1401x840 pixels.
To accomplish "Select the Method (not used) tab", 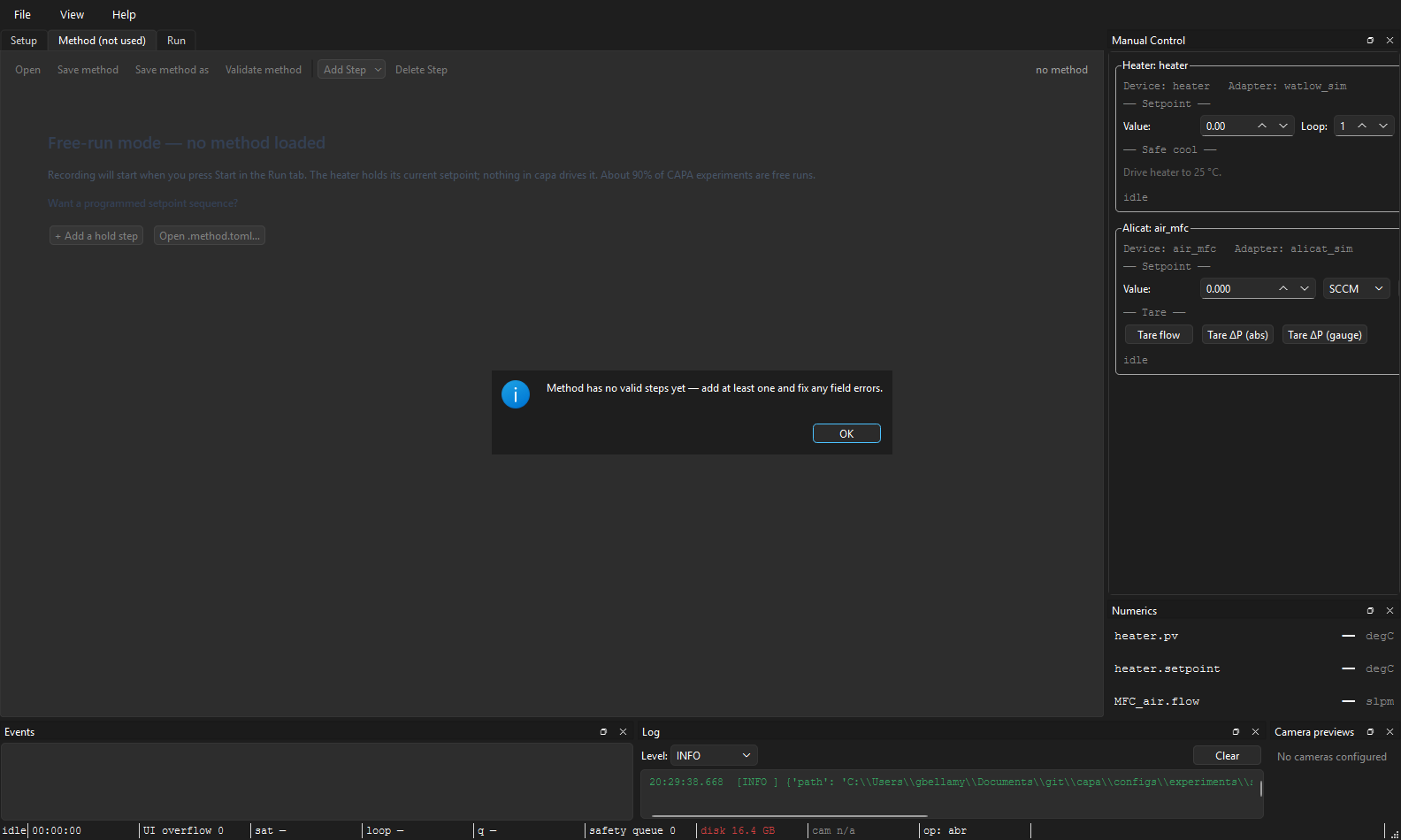I will point(102,41).
